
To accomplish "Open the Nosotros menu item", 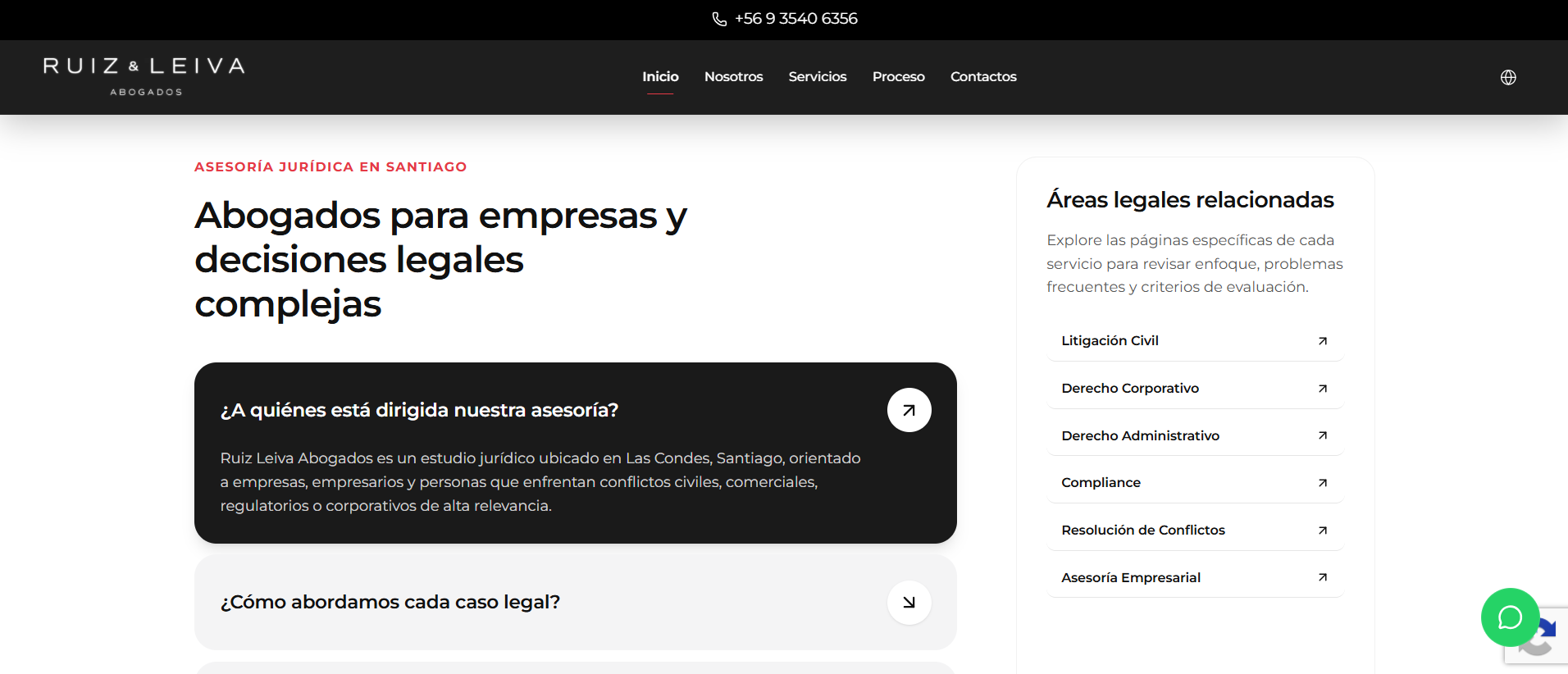I will pyautogui.click(x=733, y=76).
